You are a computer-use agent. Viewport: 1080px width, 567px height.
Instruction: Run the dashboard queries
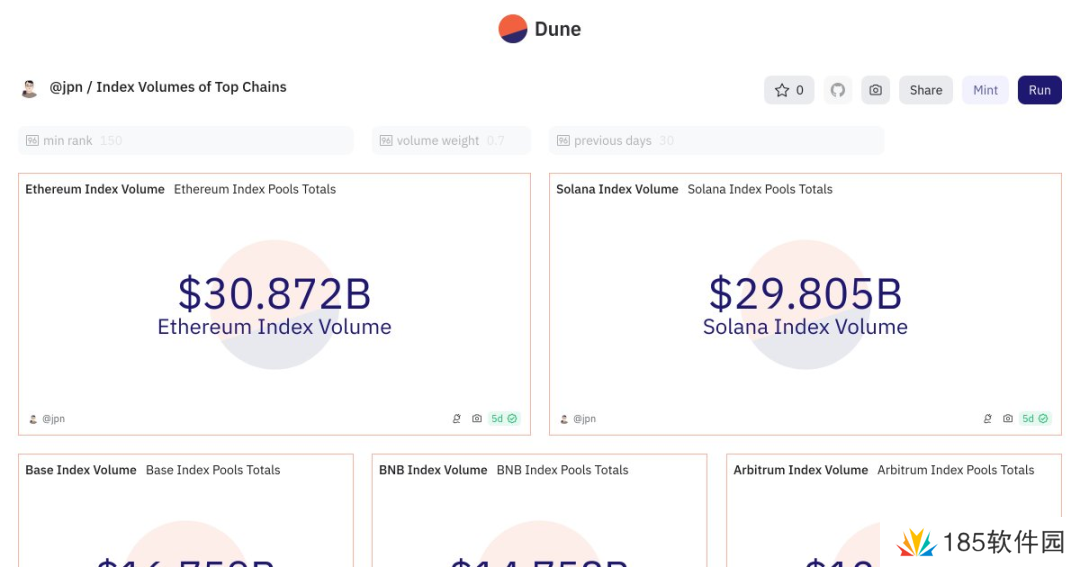[1039, 90]
